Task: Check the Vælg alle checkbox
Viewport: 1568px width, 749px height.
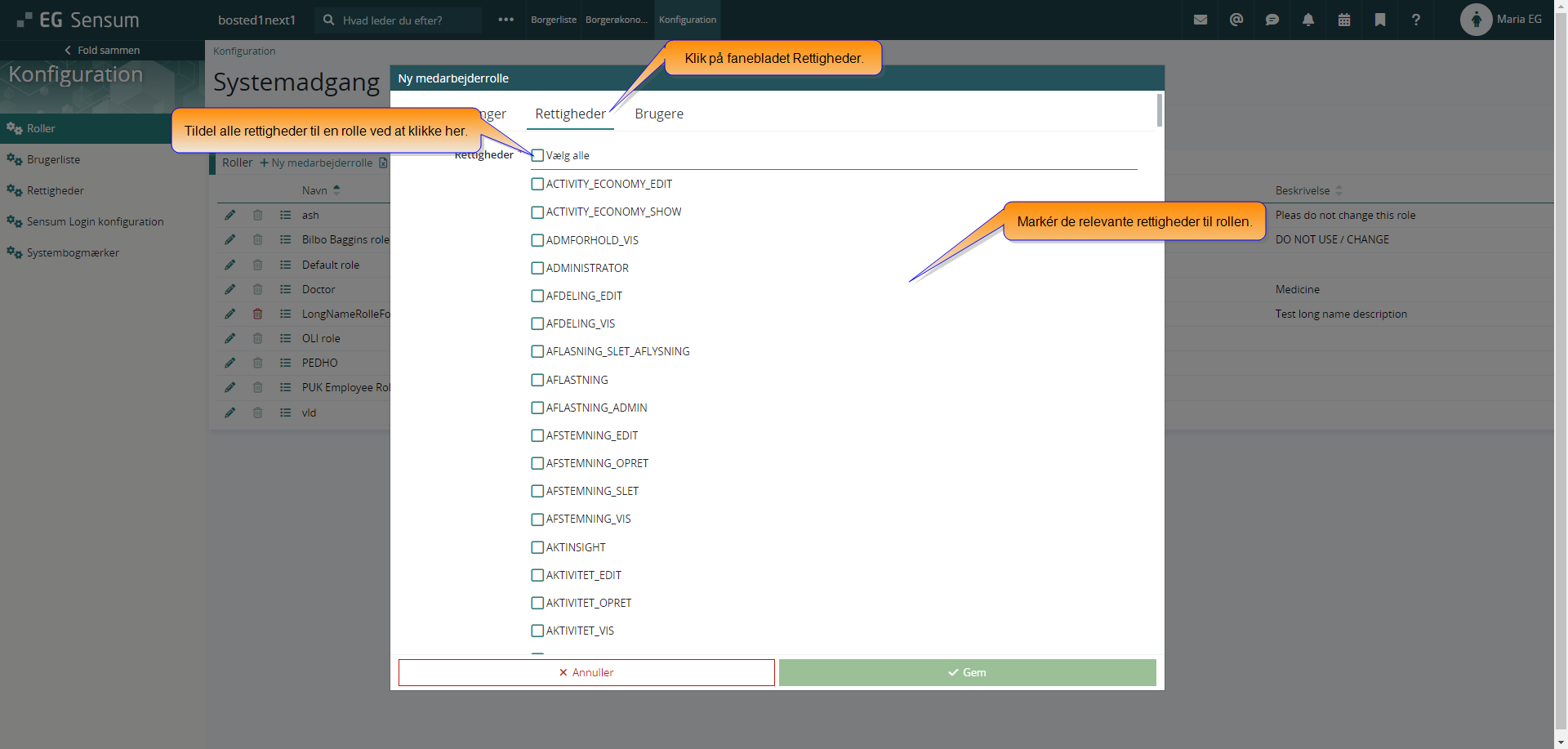Action: (537, 155)
